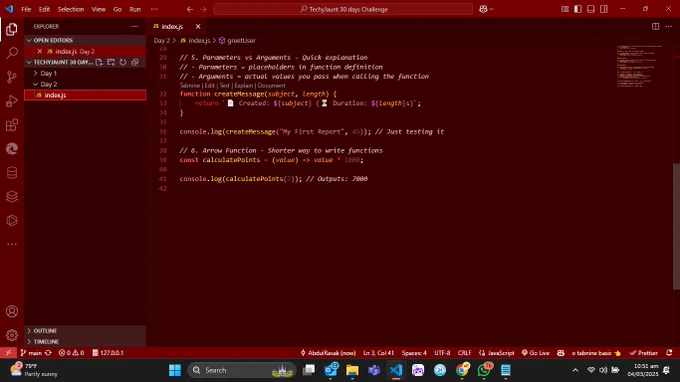Toggle the bottom panel visibility
Viewport: 680px width, 382px height.
pos(591,9)
